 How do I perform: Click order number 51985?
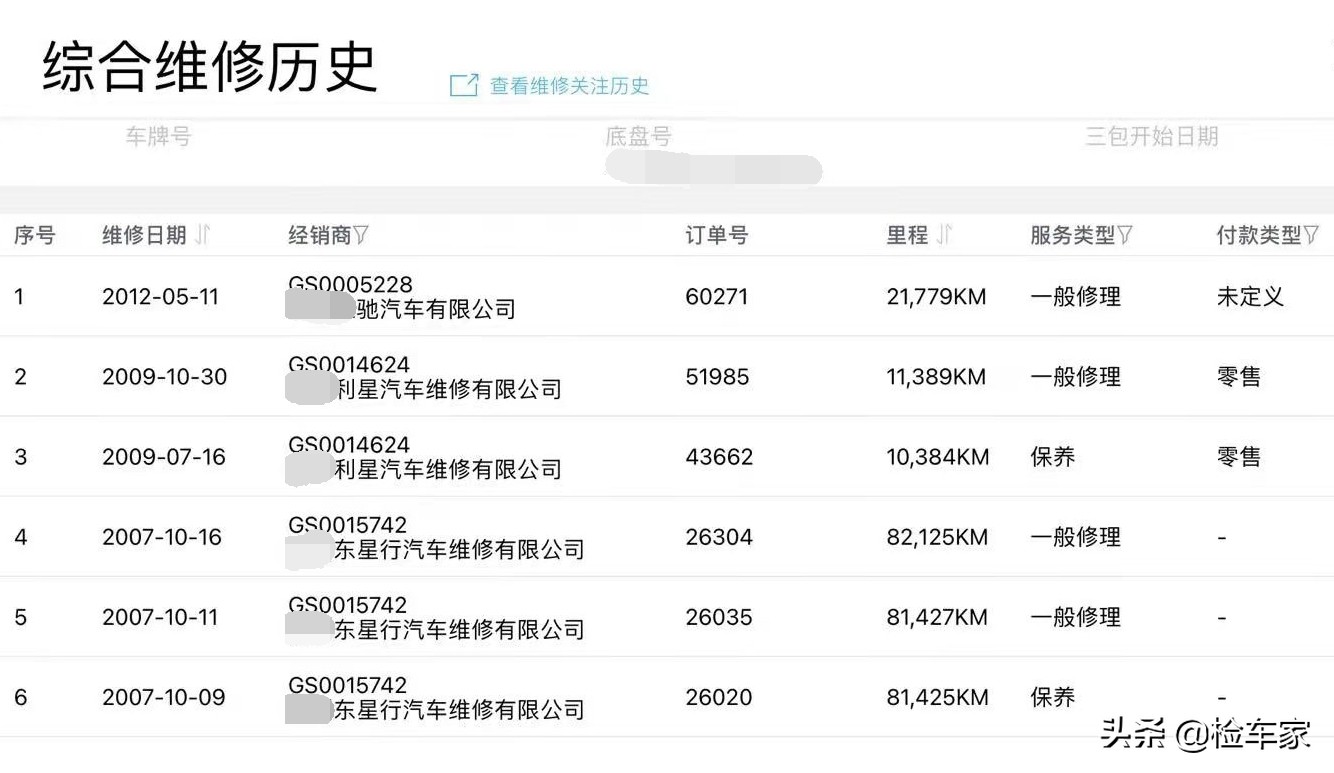717,377
